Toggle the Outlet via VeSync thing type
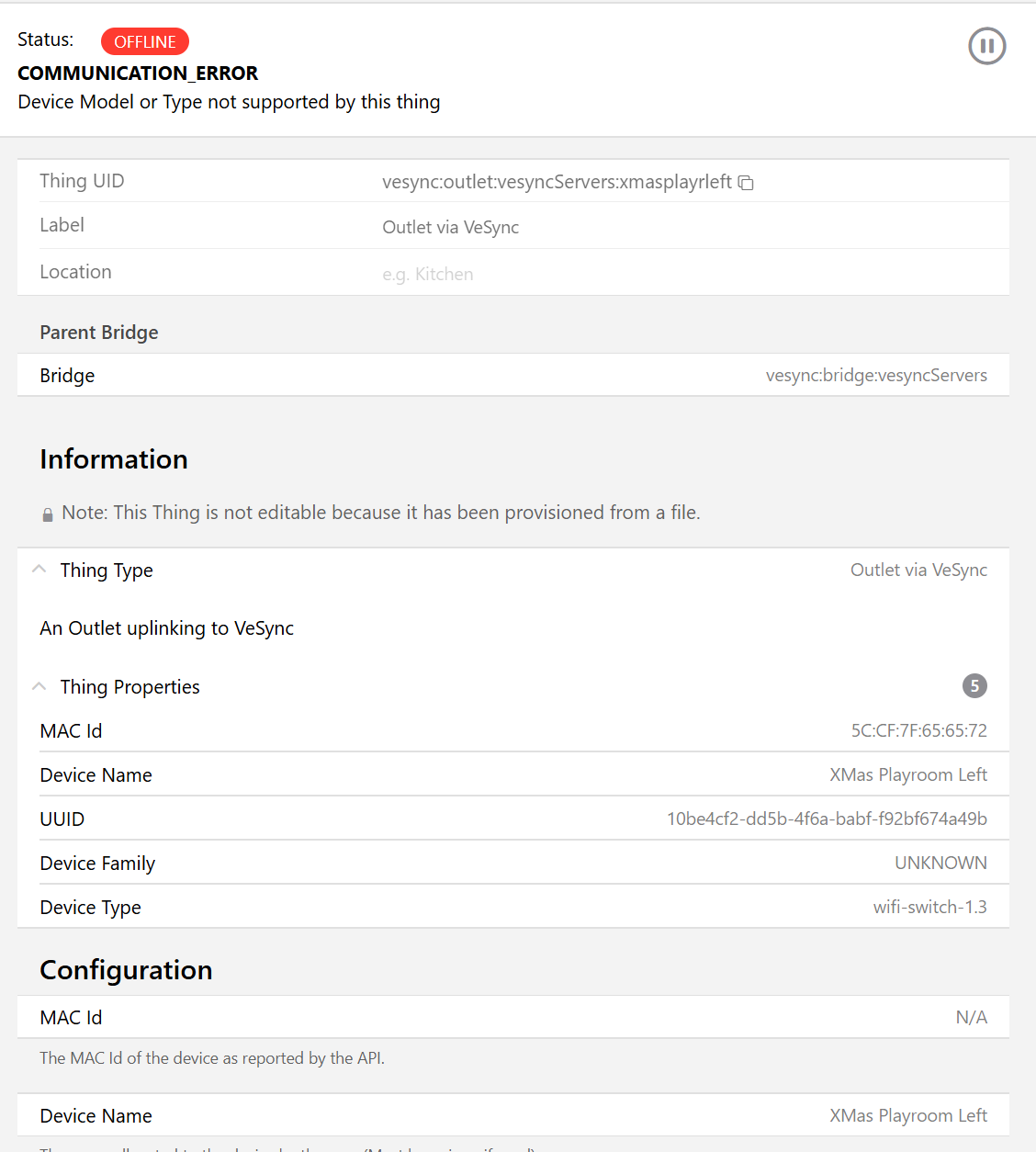This screenshot has height=1152, width=1036. 918,570
